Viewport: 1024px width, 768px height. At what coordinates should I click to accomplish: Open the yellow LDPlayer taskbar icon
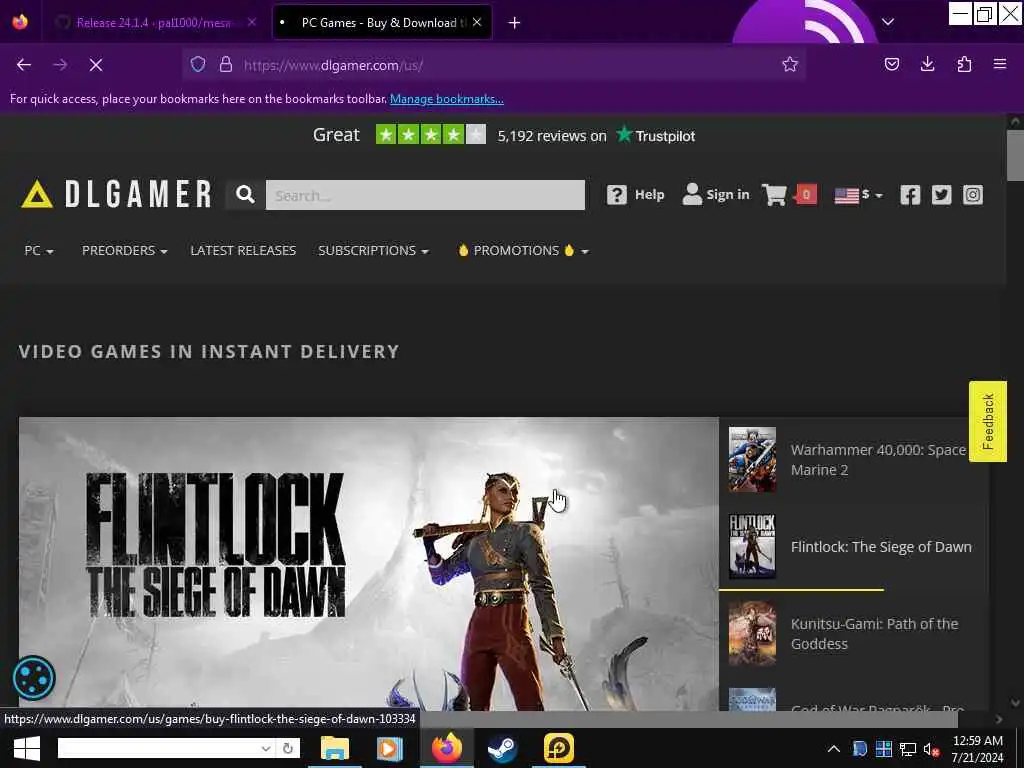coord(559,748)
